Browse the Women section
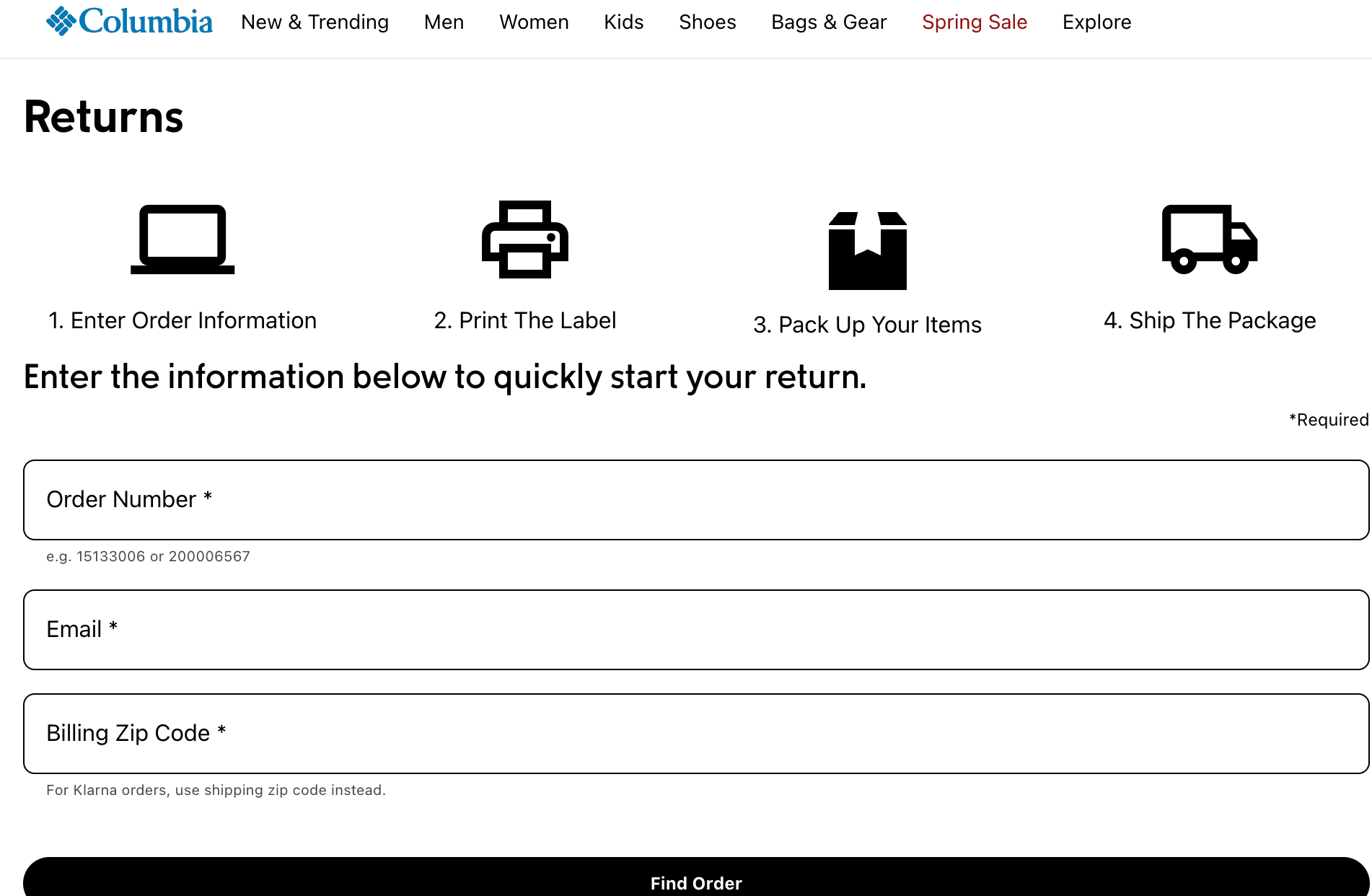Viewport: 1372px width, 896px height. (533, 22)
